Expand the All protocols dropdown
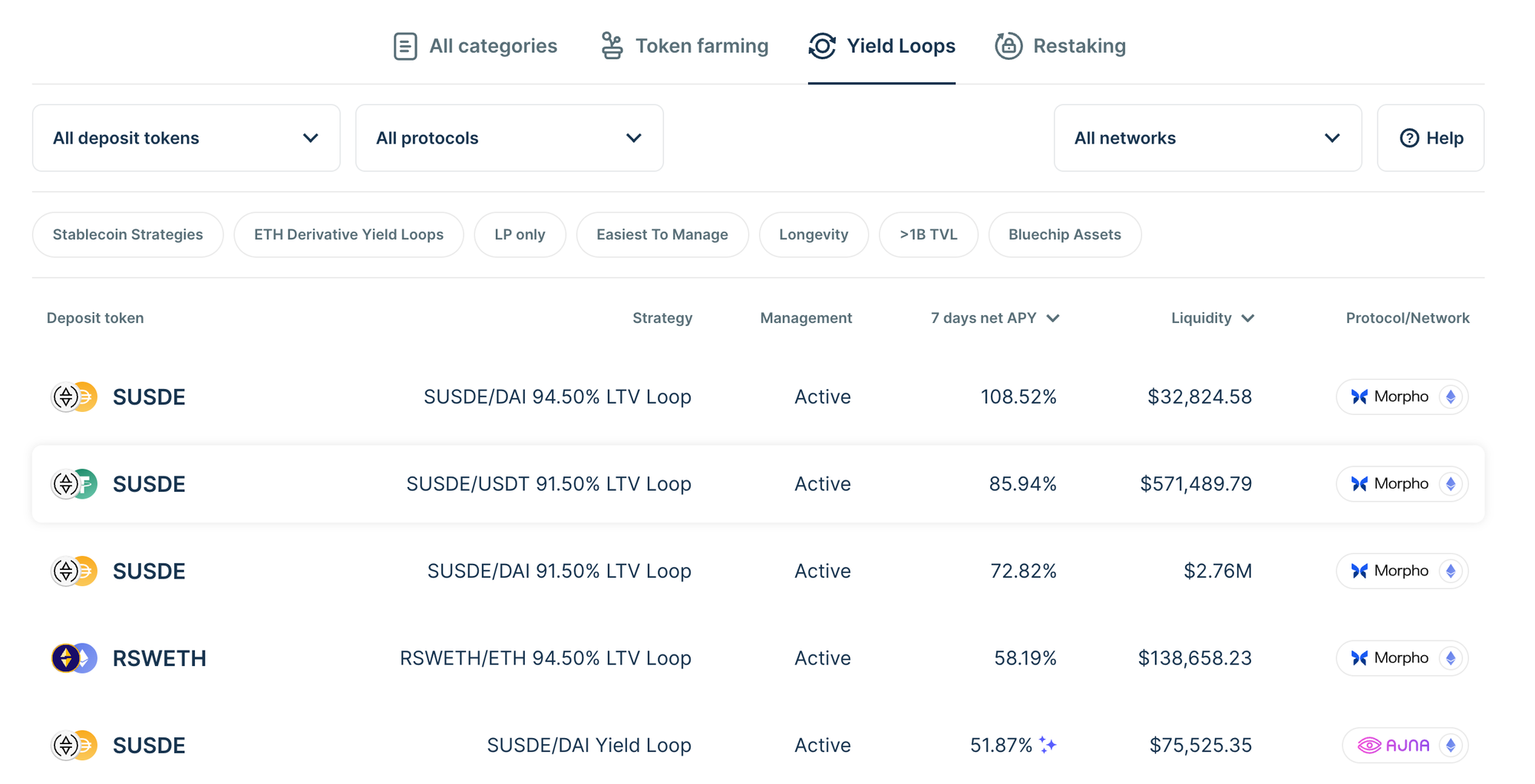1535x784 pixels. point(509,138)
